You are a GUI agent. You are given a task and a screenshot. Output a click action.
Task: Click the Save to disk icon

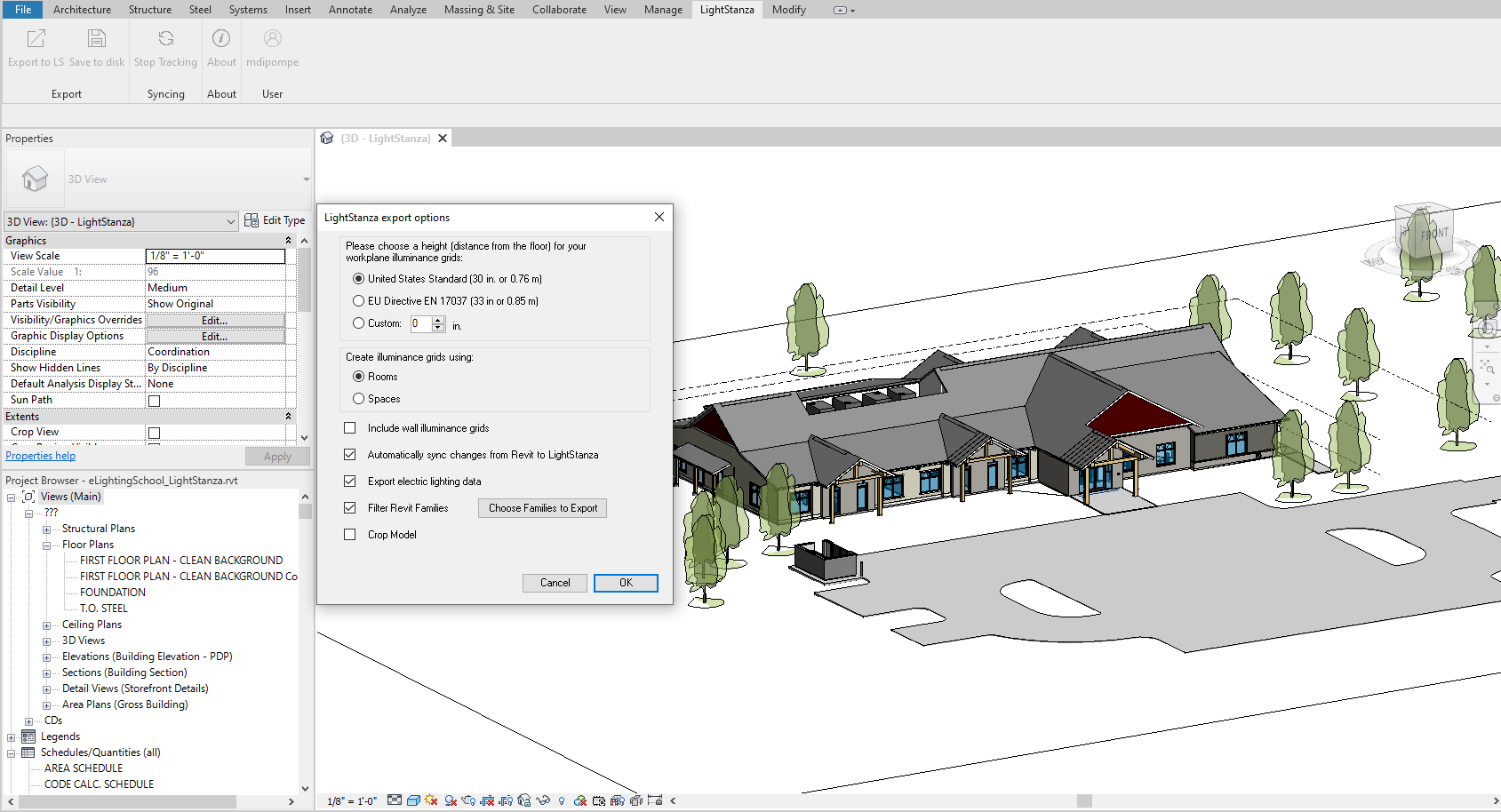coord(96,39)
